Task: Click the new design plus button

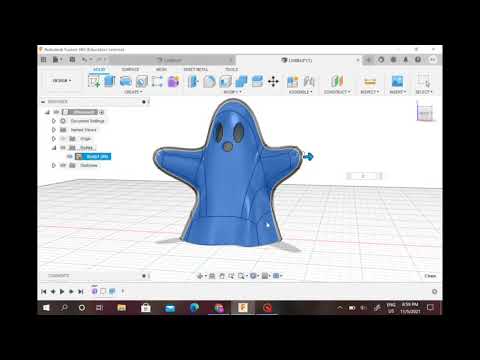Action: (x=368, y=60)
